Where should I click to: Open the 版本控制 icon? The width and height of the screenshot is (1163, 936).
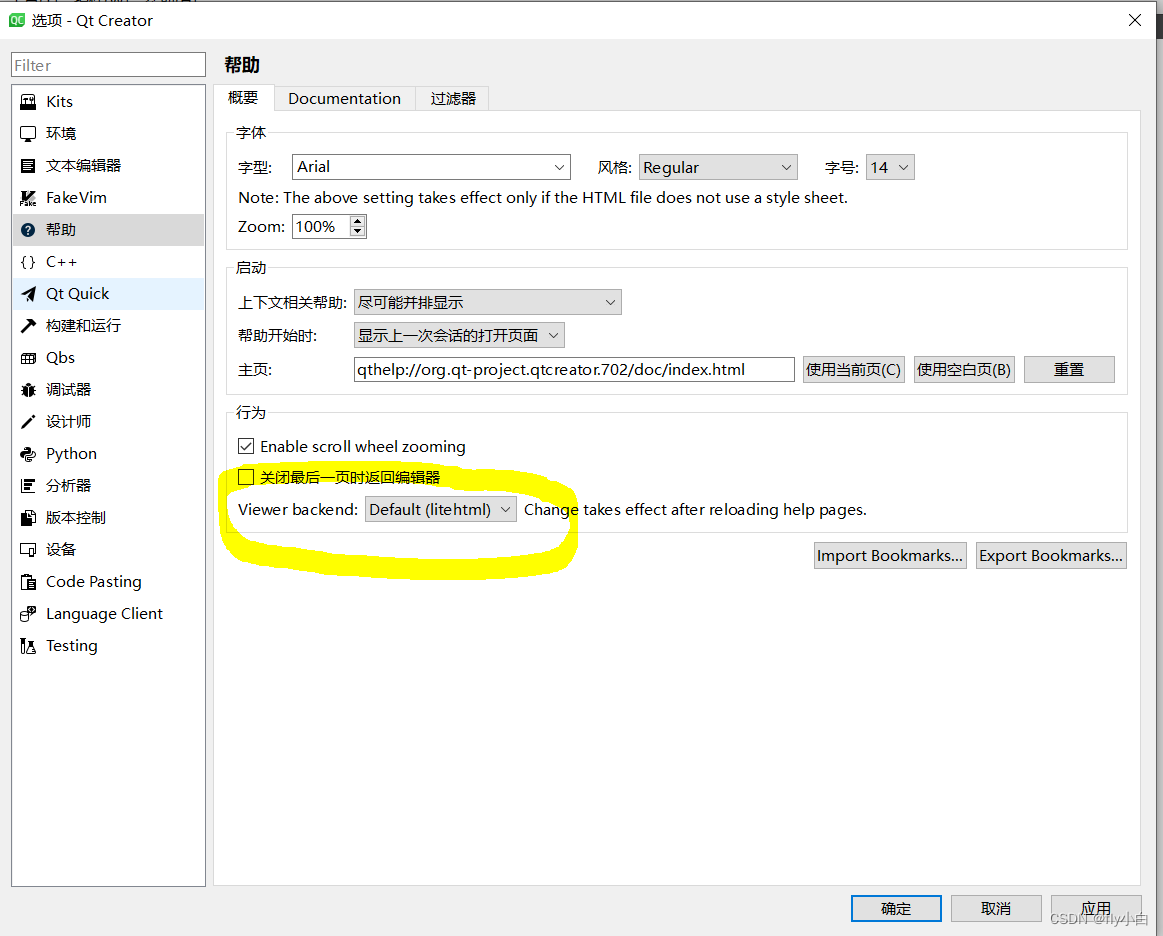(28, 518)
